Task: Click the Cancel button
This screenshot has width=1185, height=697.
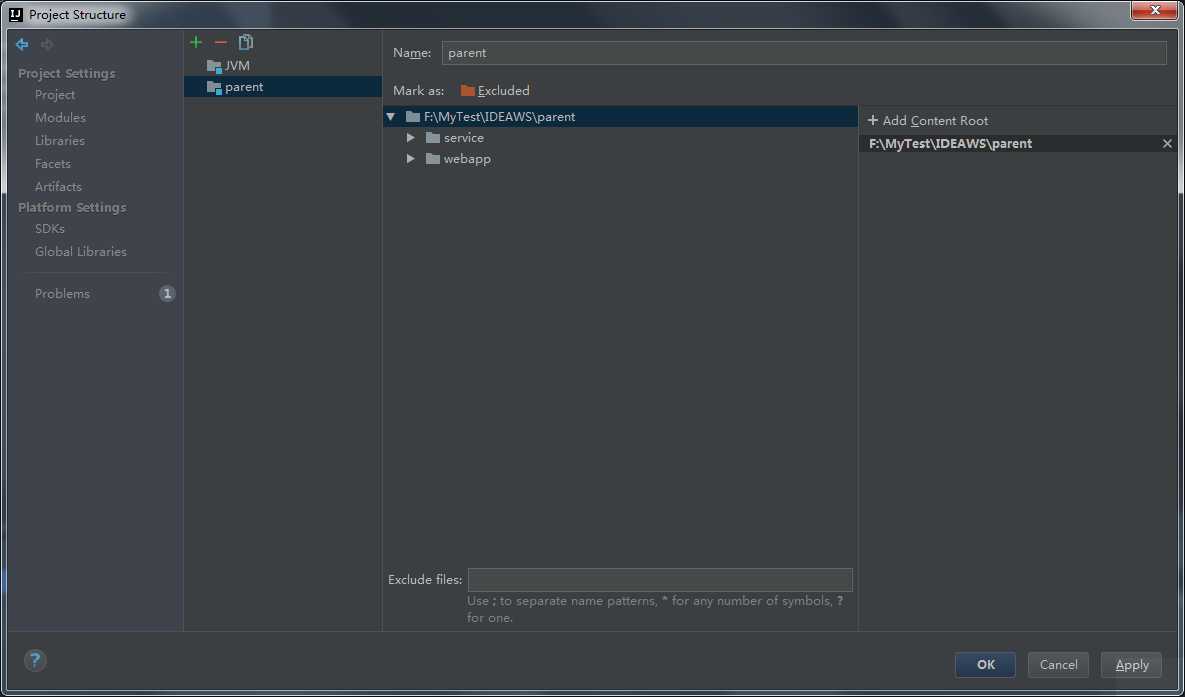Action: click(x=1058, y=664)
